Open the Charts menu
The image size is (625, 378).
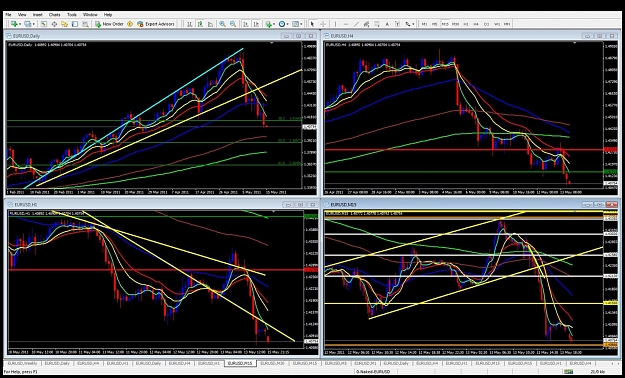click(55, 15)
